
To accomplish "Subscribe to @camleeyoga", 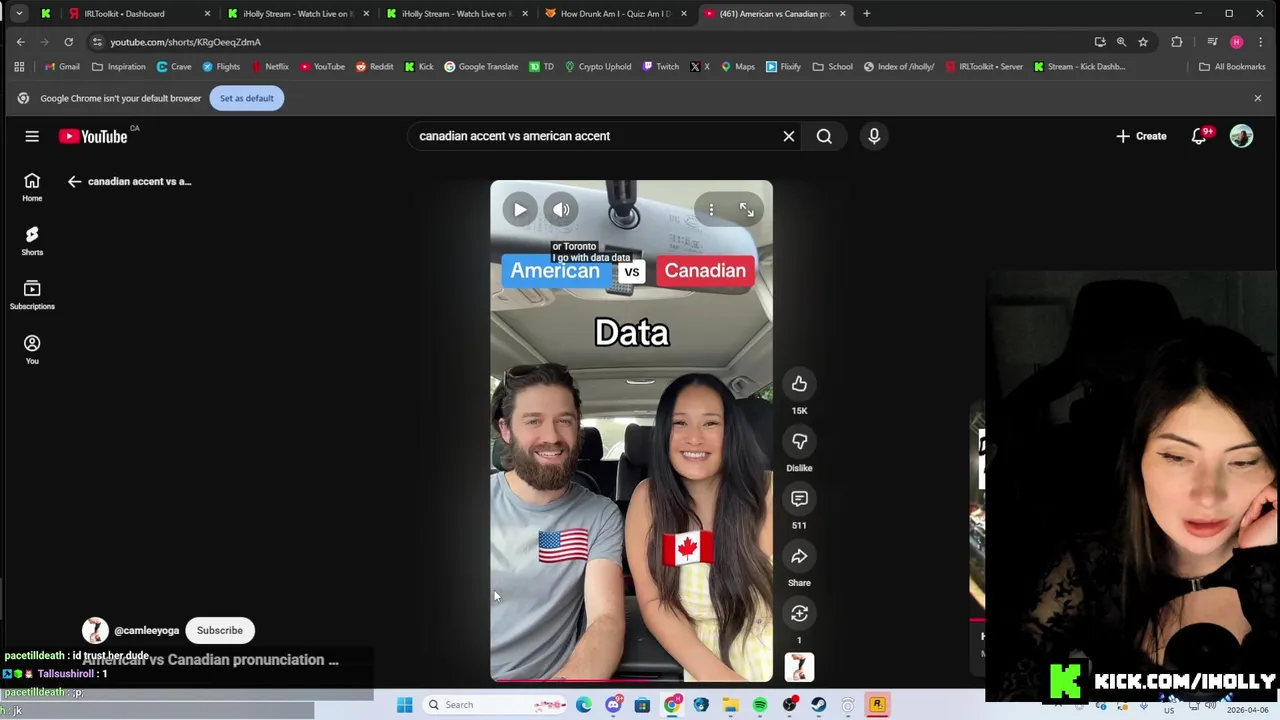I will (x=219, y=630).
